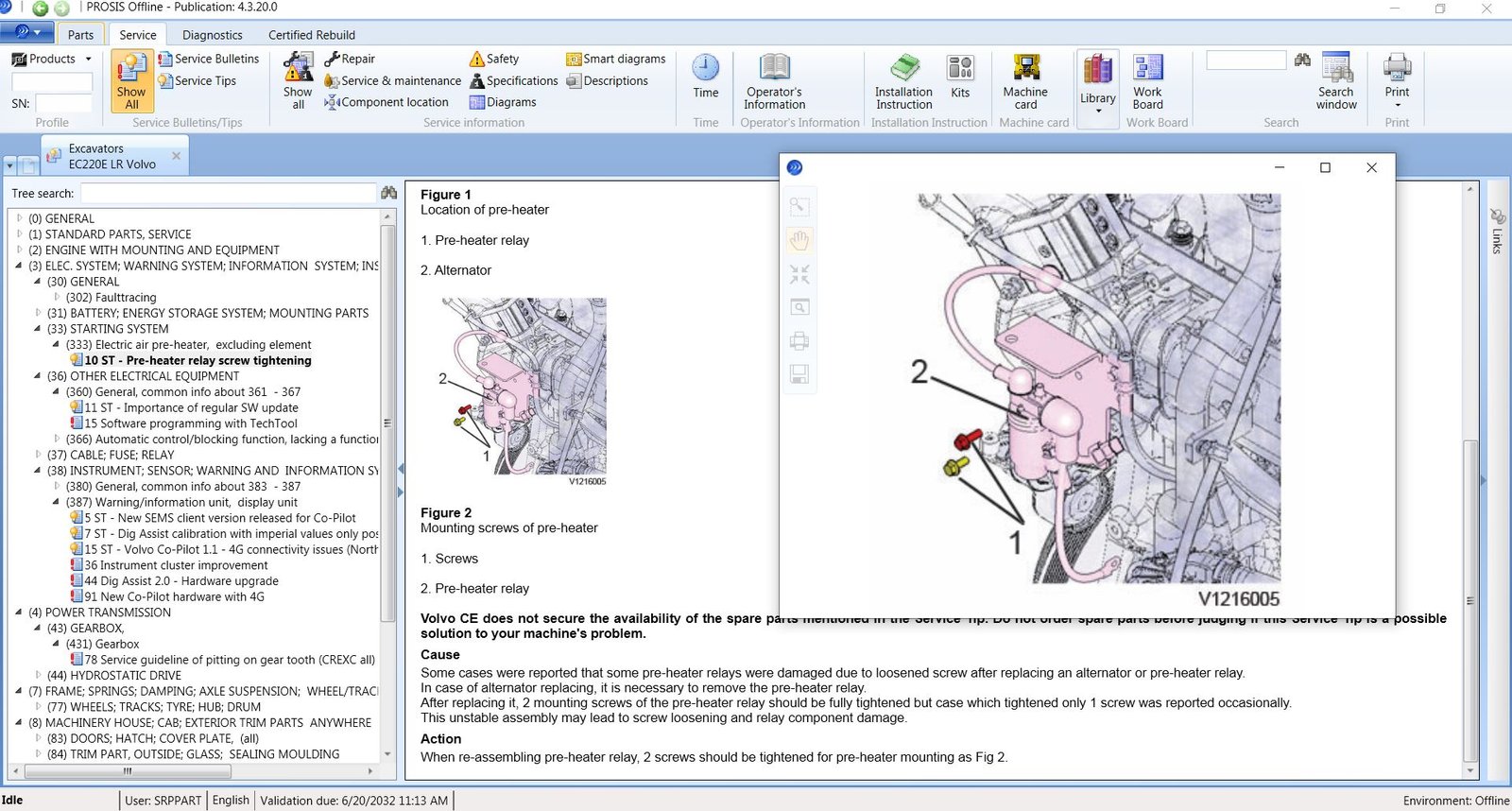Click the hand pan tool in image viewer
1512x811 pixels.
click(799, 240)
